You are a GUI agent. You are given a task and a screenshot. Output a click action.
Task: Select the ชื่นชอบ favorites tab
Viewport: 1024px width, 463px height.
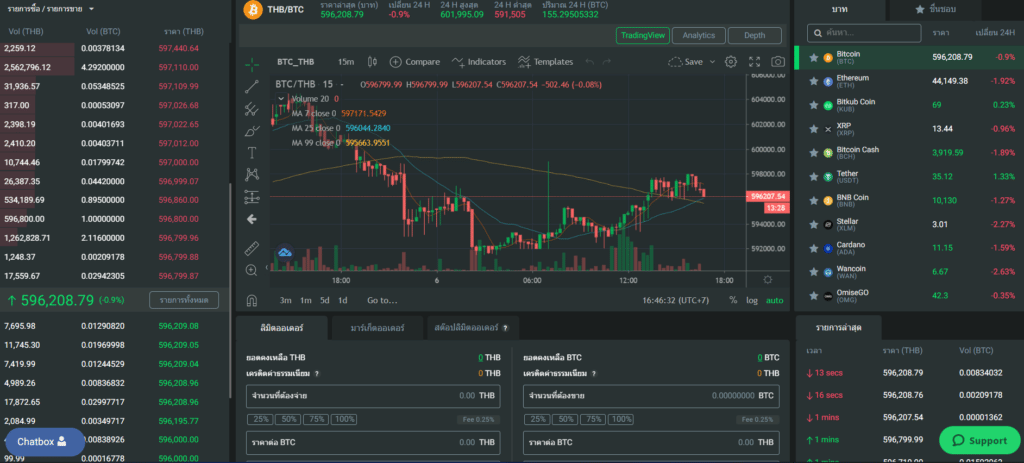(935, 10)
